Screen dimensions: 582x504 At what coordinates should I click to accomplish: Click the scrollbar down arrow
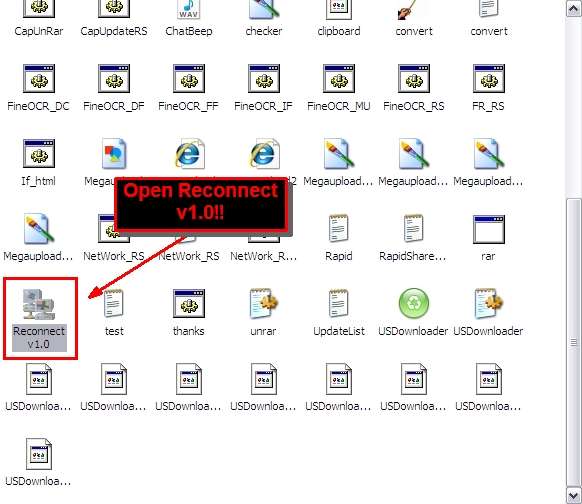point(573,495)
